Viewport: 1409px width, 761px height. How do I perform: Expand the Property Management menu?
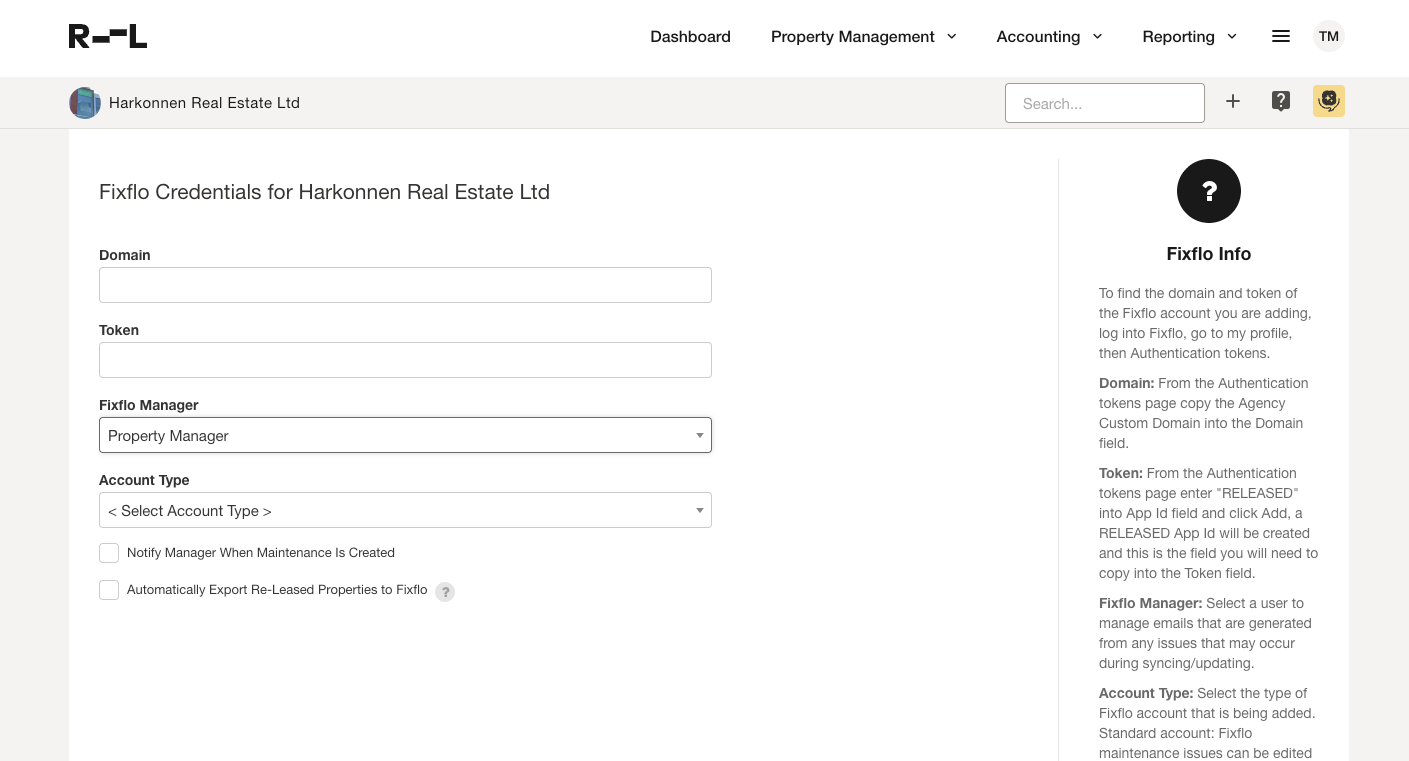[x=863, y=37]
